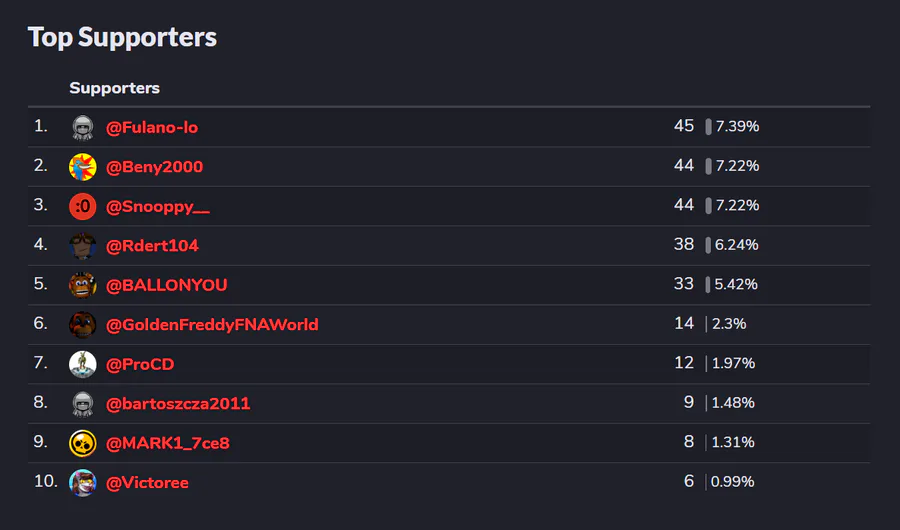This screenshot has width=900, height=530.
Task: Open the @Fulano-lo profile link
Action: point(152,127)
